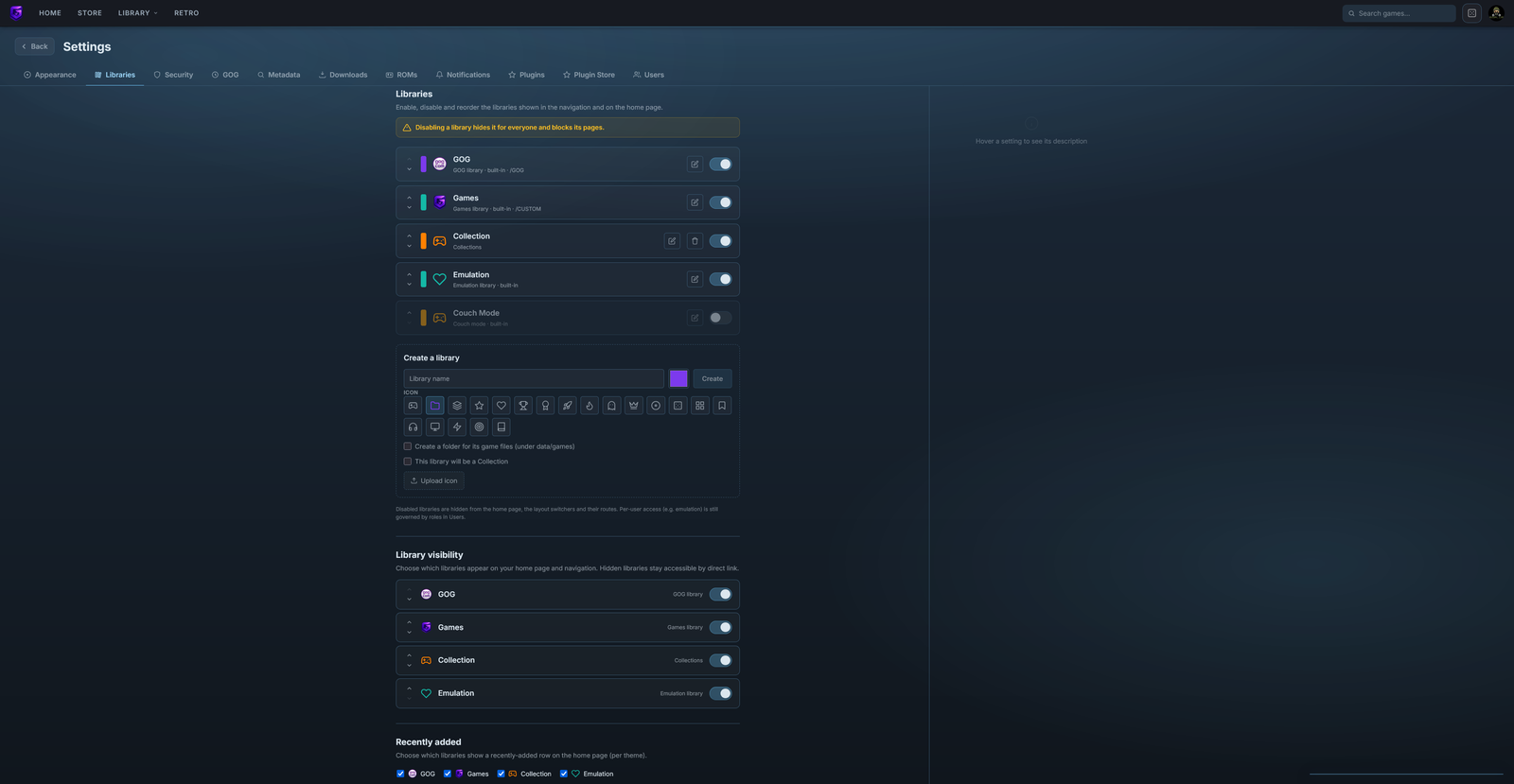
Task: Select the flame icon
Action: click(590, 406)
